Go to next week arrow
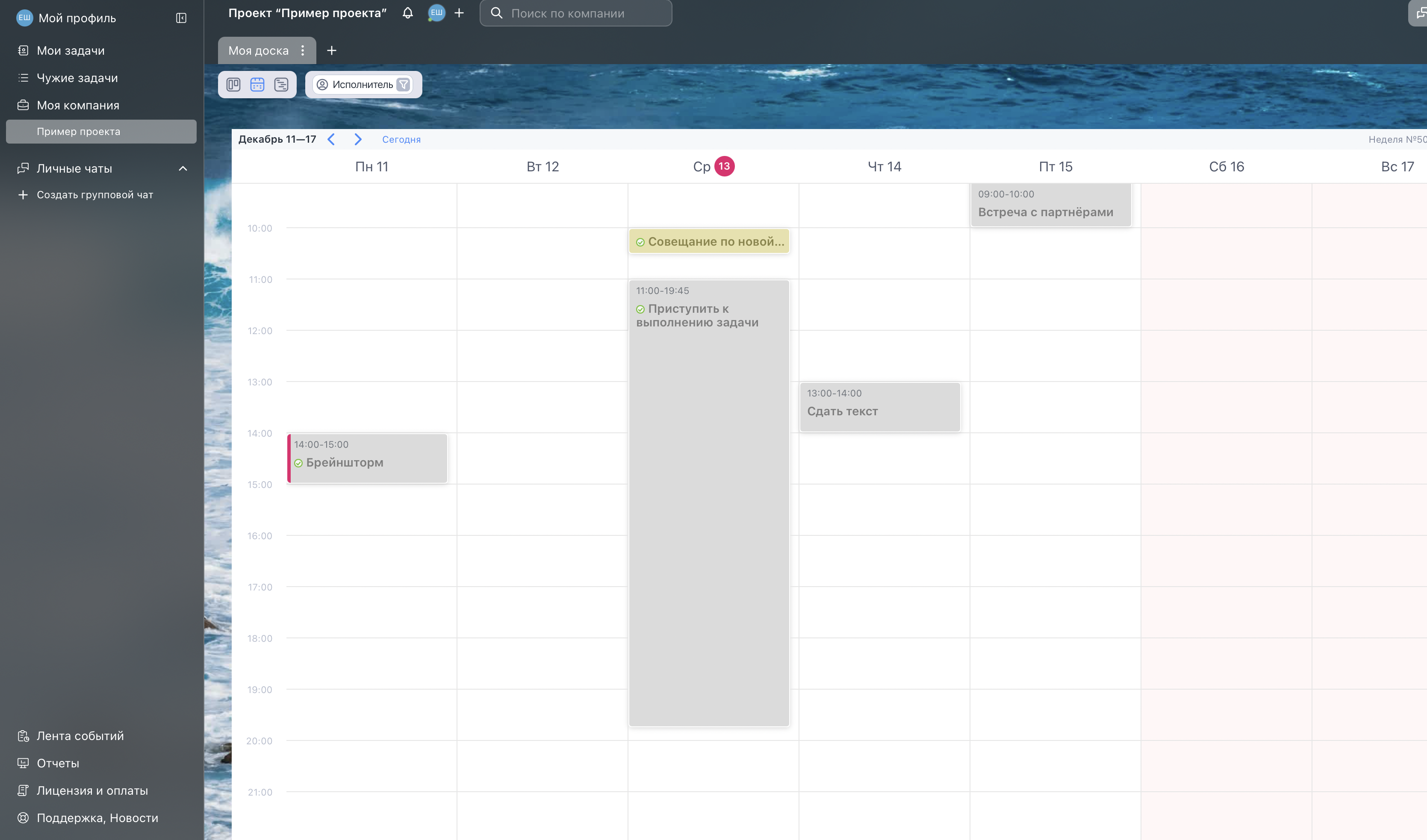 click(358, 139)
